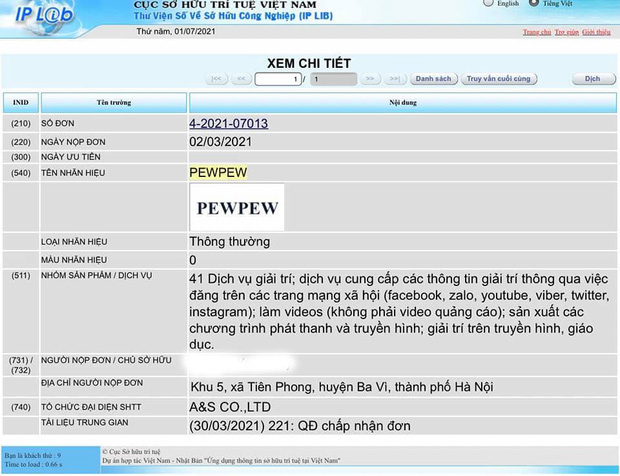Click the Thông thường trademark type value
This screenshot has width=620, height=476.
point(230,242)
